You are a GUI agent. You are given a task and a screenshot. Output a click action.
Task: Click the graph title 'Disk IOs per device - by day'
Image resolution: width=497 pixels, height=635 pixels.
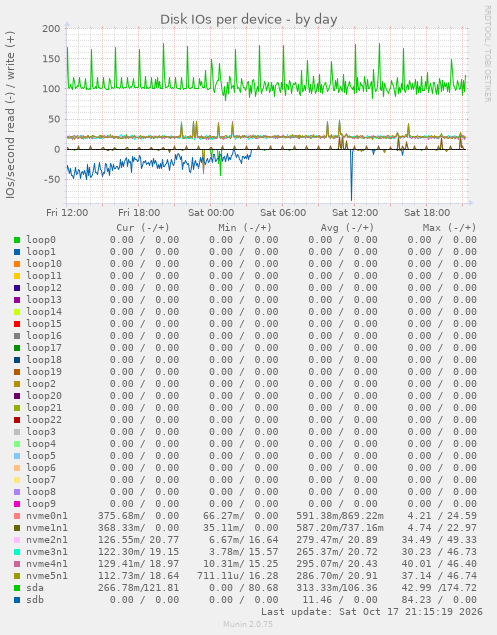click(248, 19)
